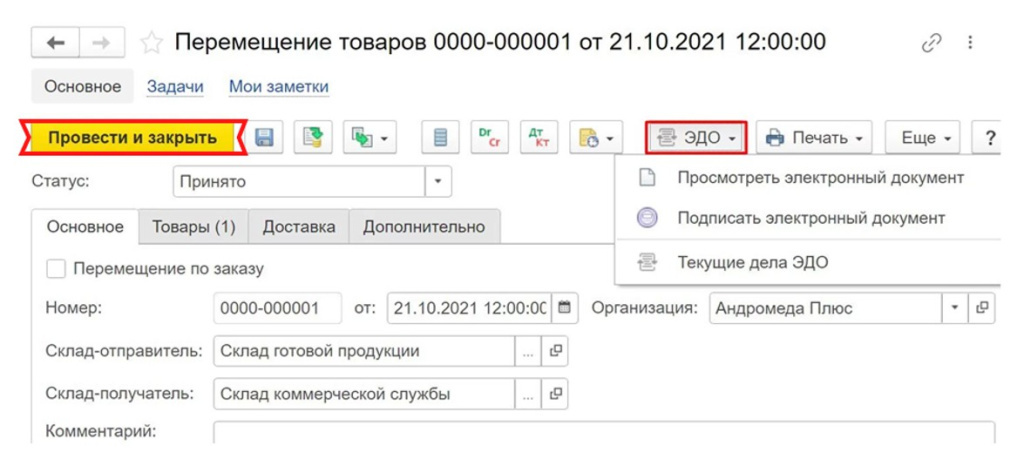Screen dimensions: 1024x466
Task: Open the calendar picker icon for date
Action: coord(564,308)
